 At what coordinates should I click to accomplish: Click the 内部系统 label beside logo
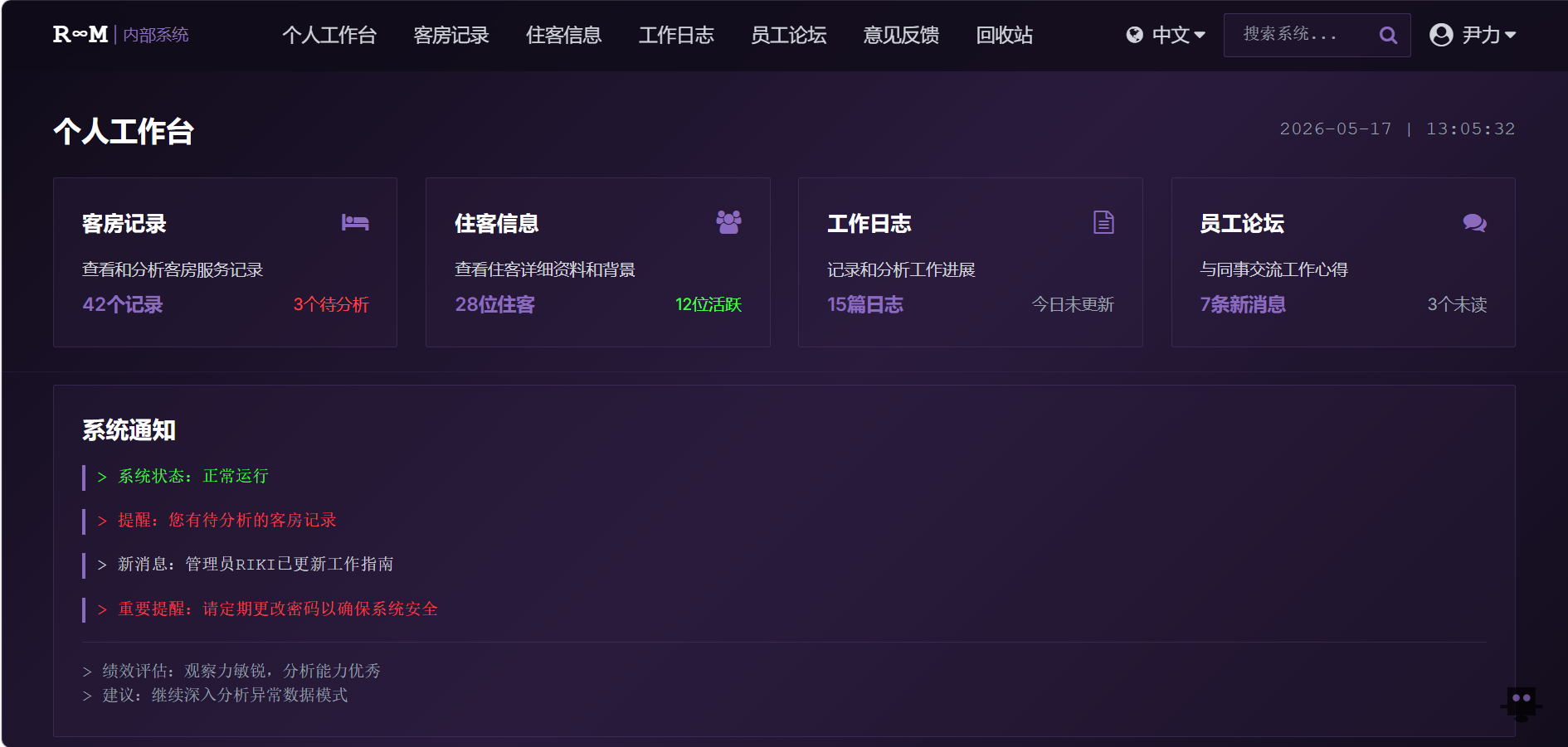pos(156,35)
